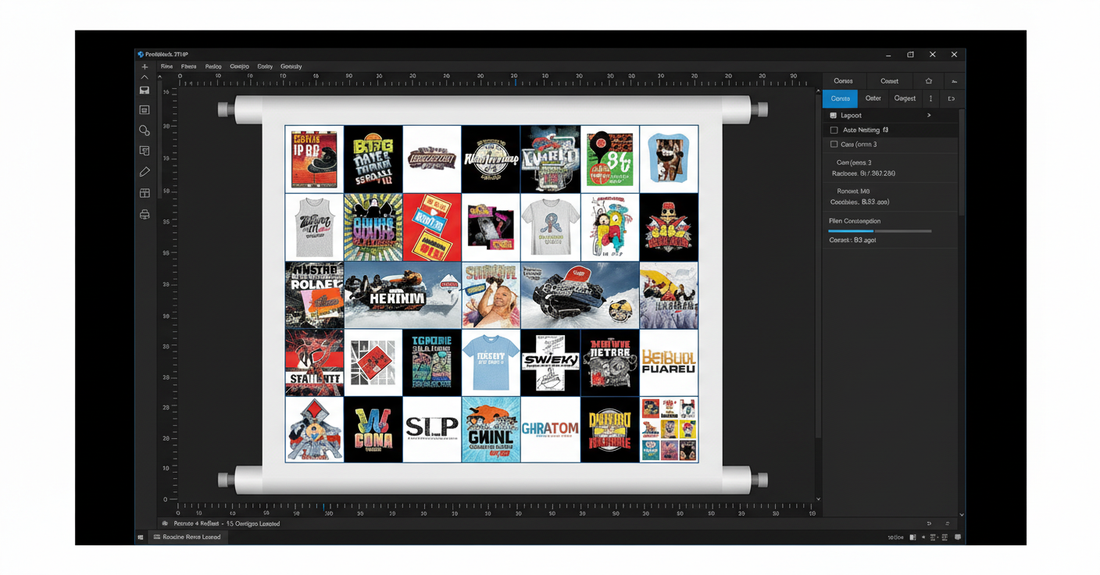The width and height of the screenshot is (1100, 575).
Task: Select the GNINL blue burst design
Action: [490, 429]
